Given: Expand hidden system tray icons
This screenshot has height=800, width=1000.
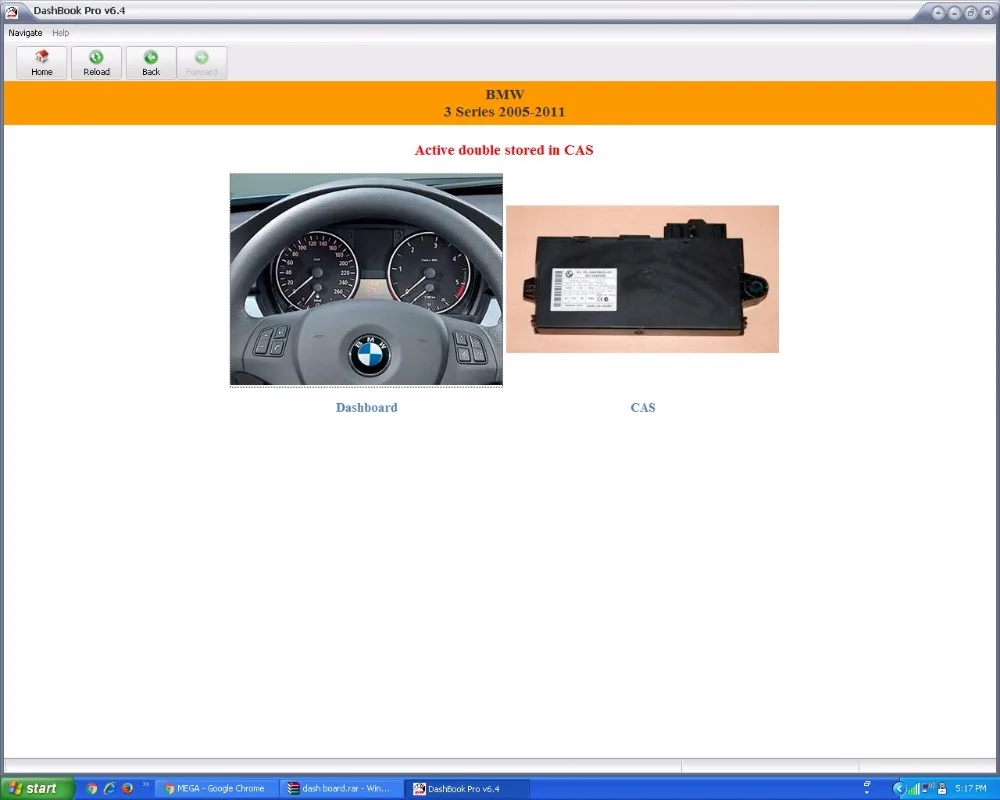Looking at the screenshot, I should point(897,788).
